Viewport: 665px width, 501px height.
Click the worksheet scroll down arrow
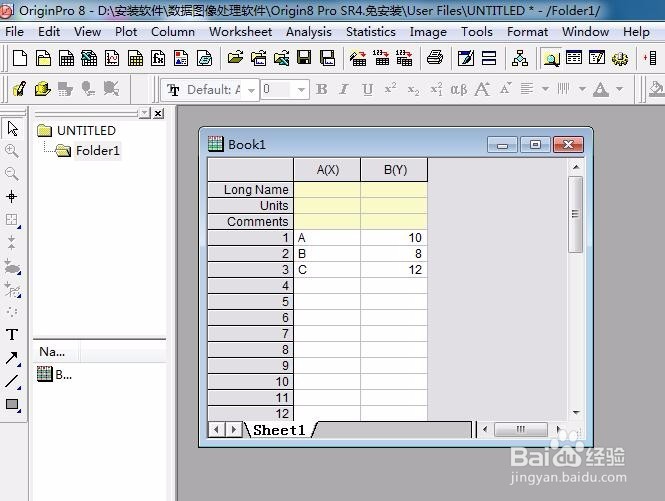pos(576,412)
